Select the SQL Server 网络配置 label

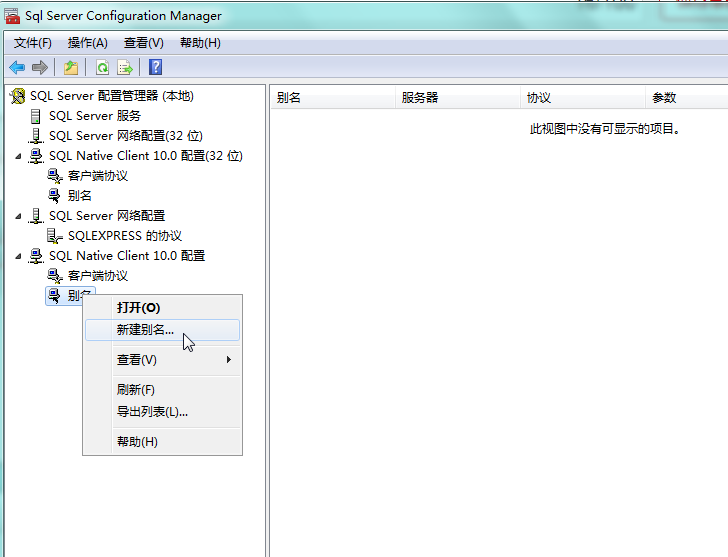coord(107,216)
